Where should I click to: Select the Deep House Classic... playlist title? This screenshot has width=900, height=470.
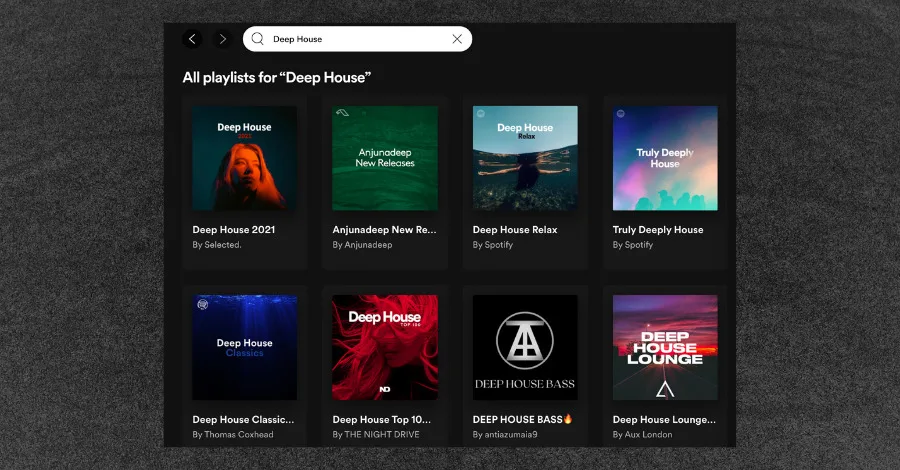(243, 419)
